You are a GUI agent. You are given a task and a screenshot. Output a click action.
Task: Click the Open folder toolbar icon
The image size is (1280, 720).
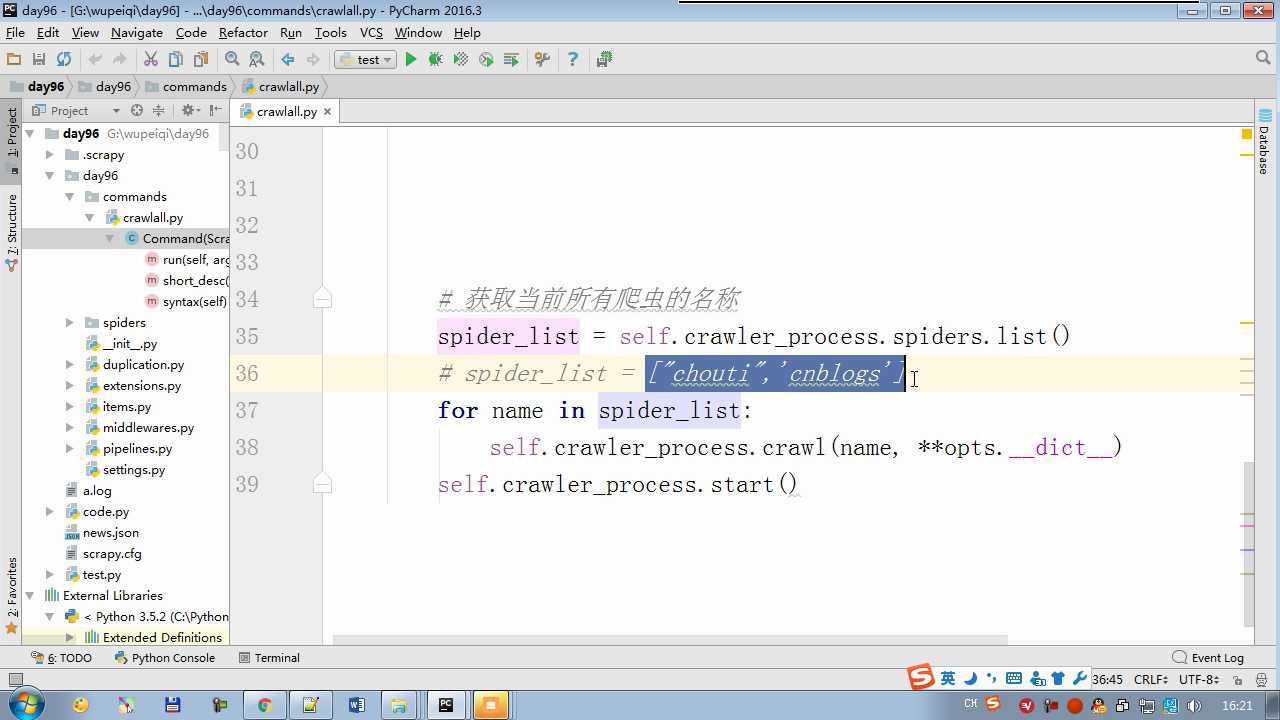(x=14, y=60)
